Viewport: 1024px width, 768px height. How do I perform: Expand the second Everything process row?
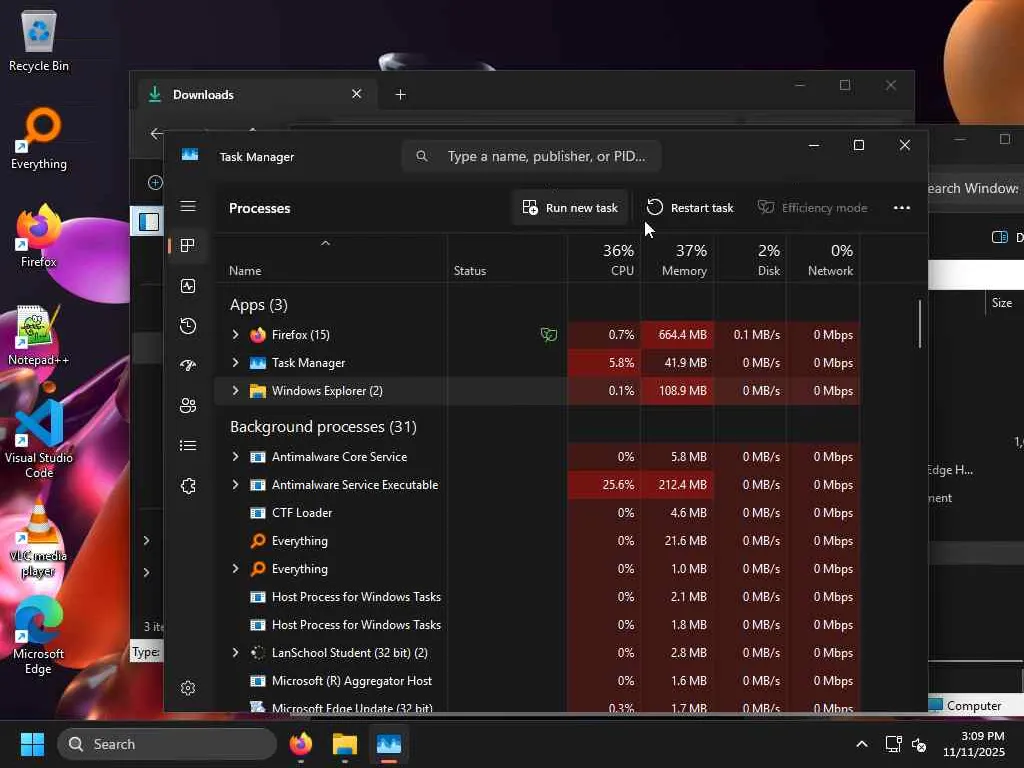235,569
